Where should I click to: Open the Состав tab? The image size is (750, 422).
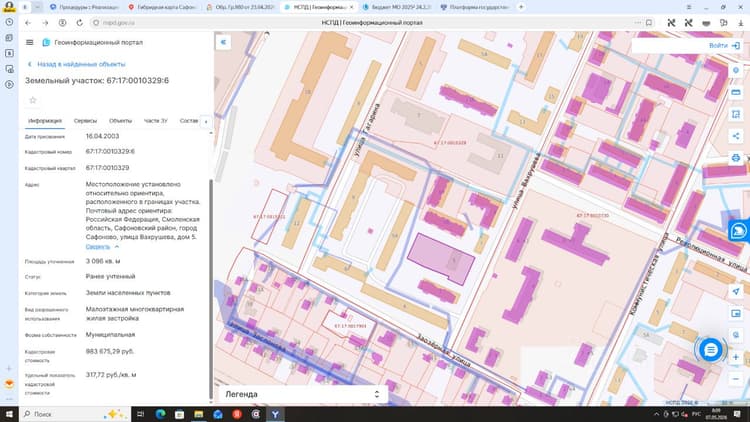(188, 121)
